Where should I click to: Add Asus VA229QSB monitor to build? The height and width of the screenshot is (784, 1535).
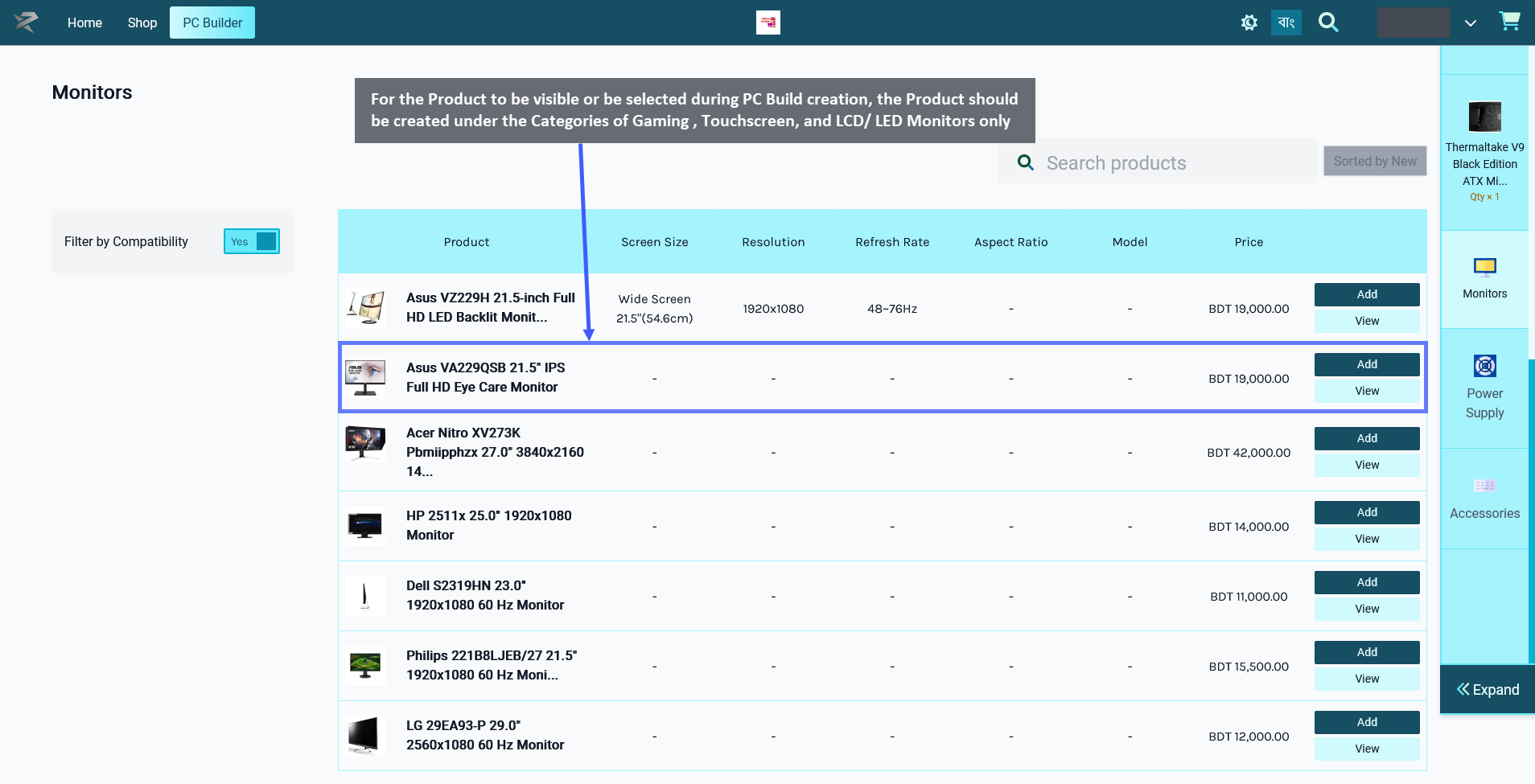pyautogui.click(x=1367, y=364)
